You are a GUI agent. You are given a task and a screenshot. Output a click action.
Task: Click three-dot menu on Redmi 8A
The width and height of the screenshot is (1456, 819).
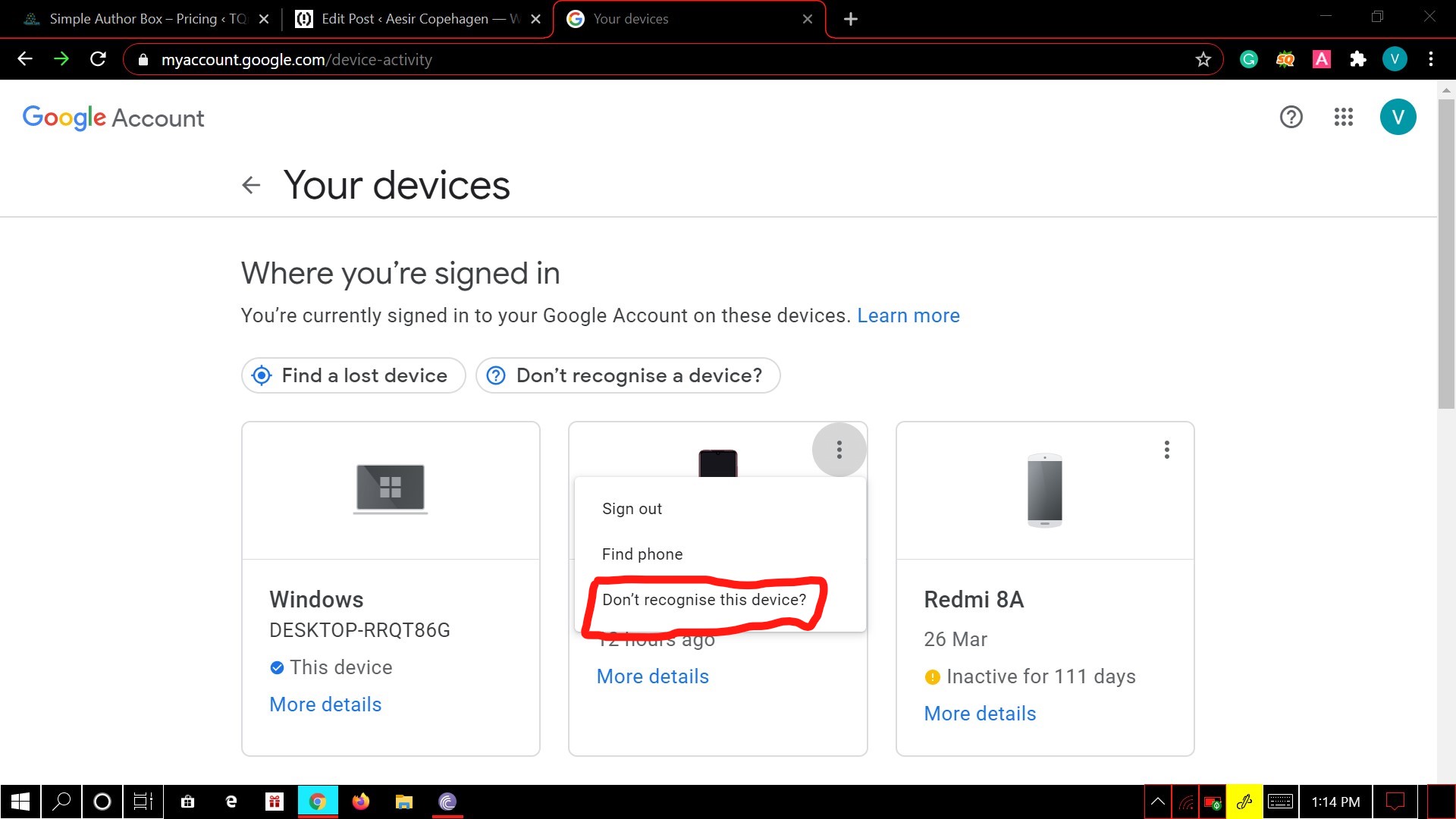[x=1166, y=450]
